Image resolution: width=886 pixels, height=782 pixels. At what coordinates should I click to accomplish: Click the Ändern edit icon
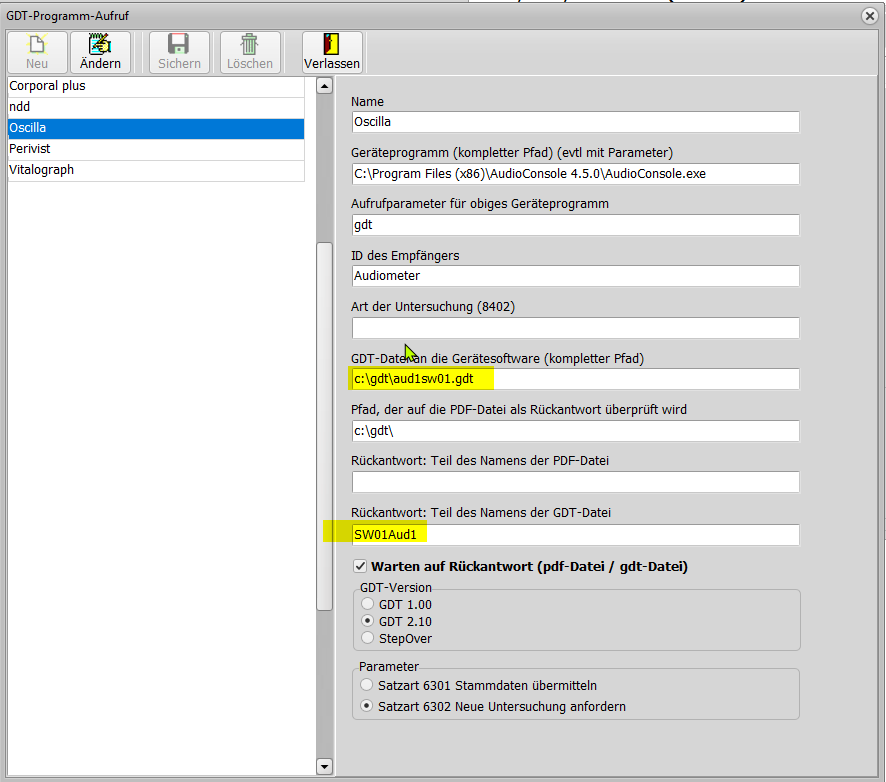(x=100, y=44)
